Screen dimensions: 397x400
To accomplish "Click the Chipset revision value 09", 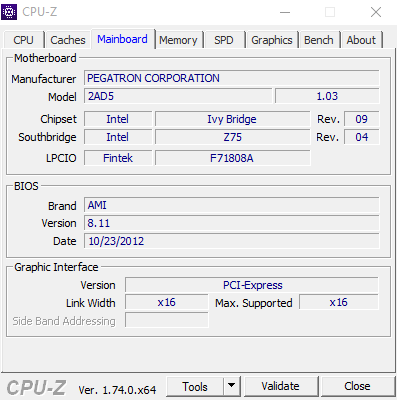I will tap(362, 119).
